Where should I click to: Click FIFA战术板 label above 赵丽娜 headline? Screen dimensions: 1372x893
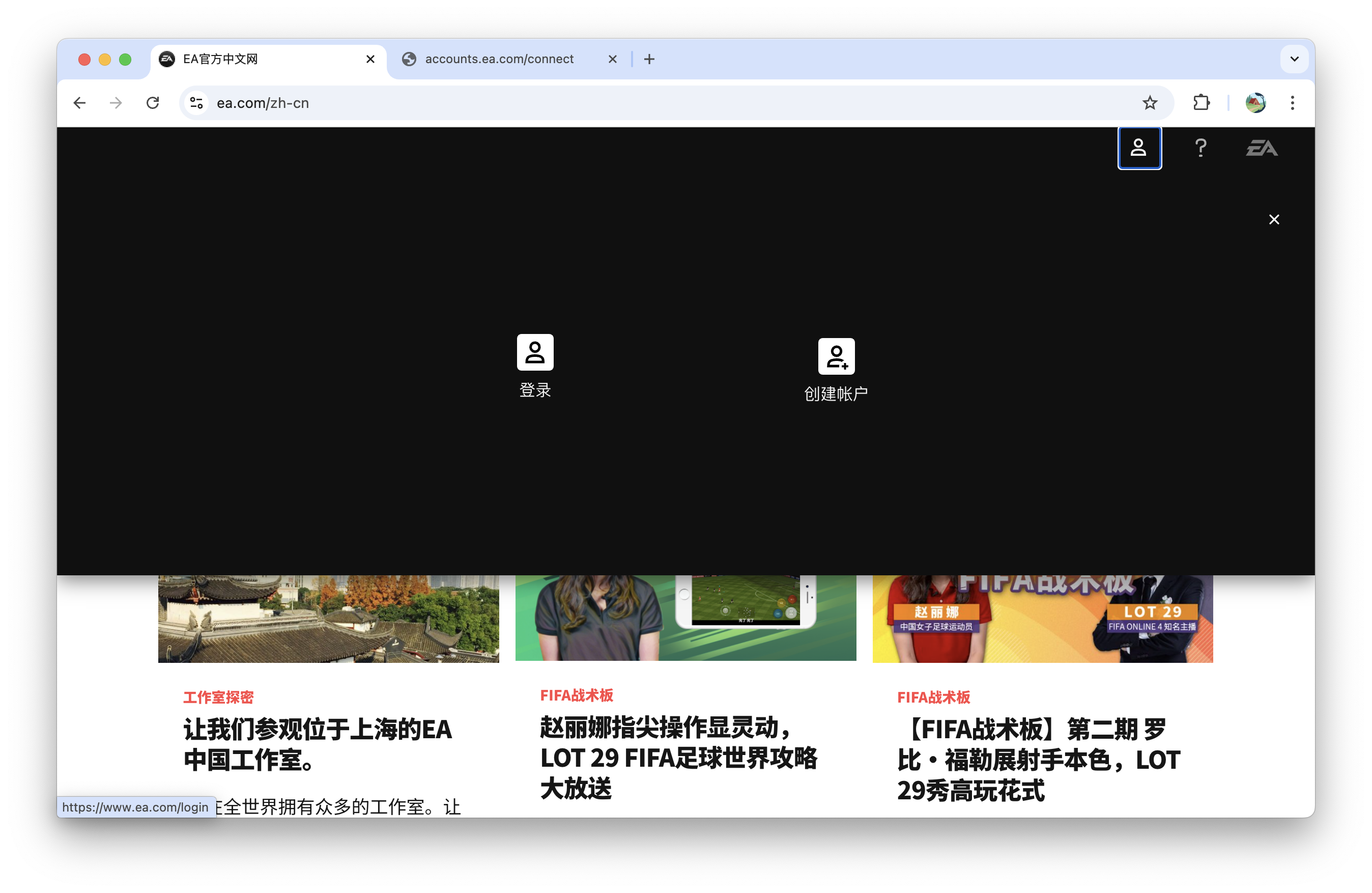[577, 695]
